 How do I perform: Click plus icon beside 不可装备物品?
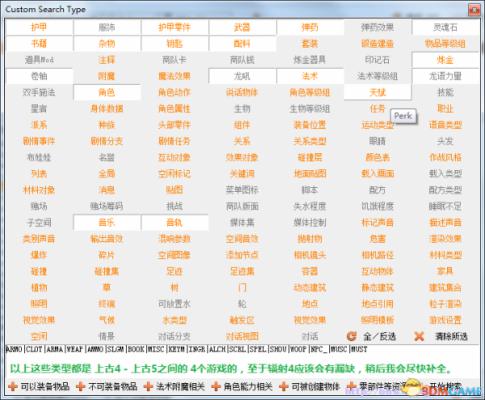(x=81, y=386)
